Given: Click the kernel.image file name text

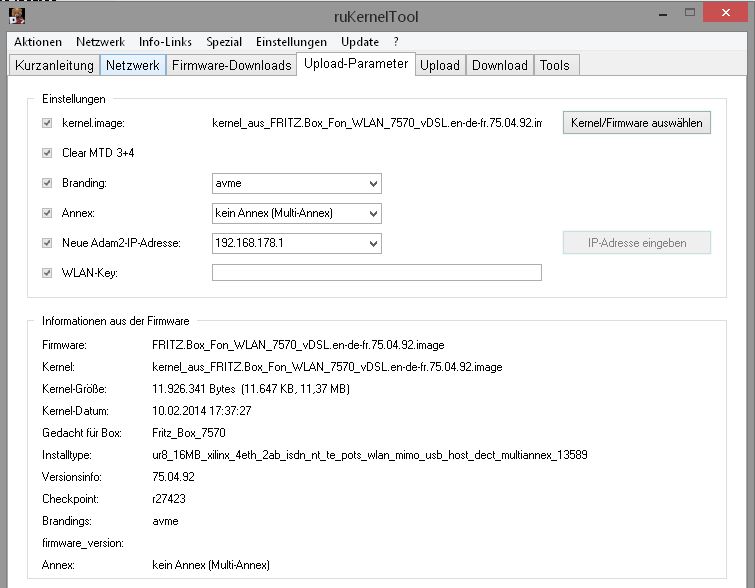Looking at the screenshot, I should coord(377,123).
